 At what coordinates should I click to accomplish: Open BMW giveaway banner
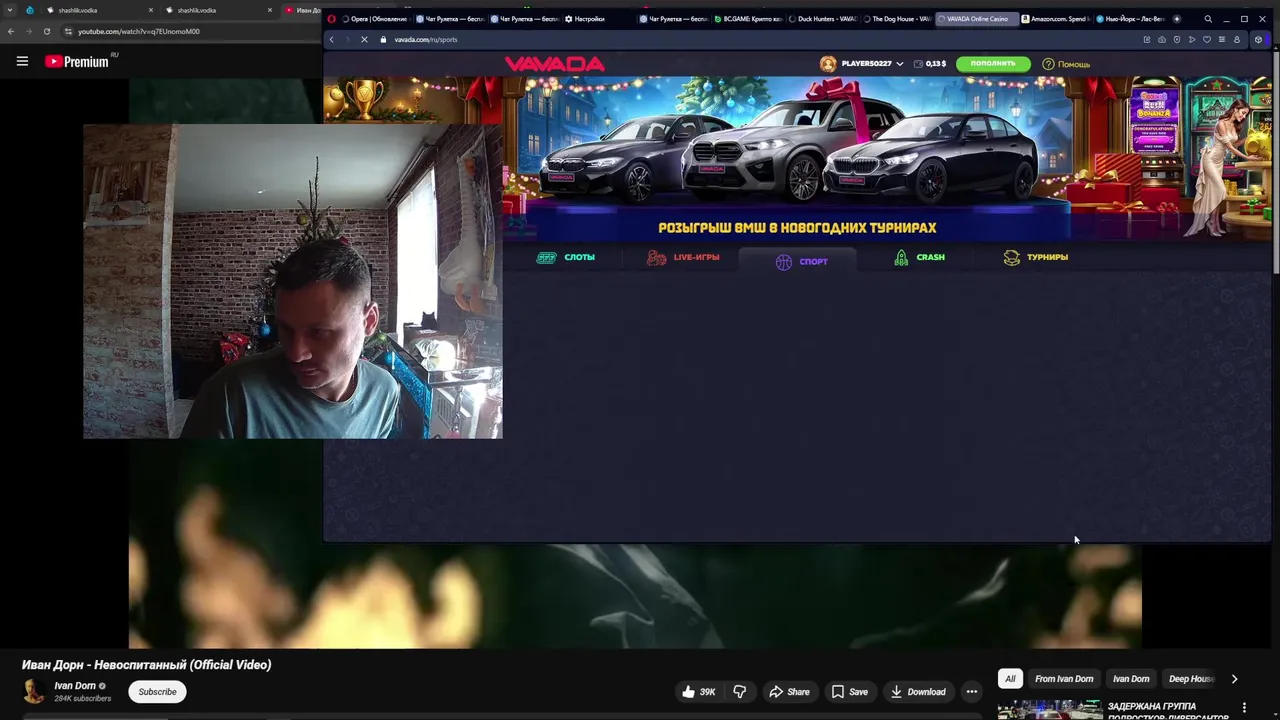[x=797, y=158]
